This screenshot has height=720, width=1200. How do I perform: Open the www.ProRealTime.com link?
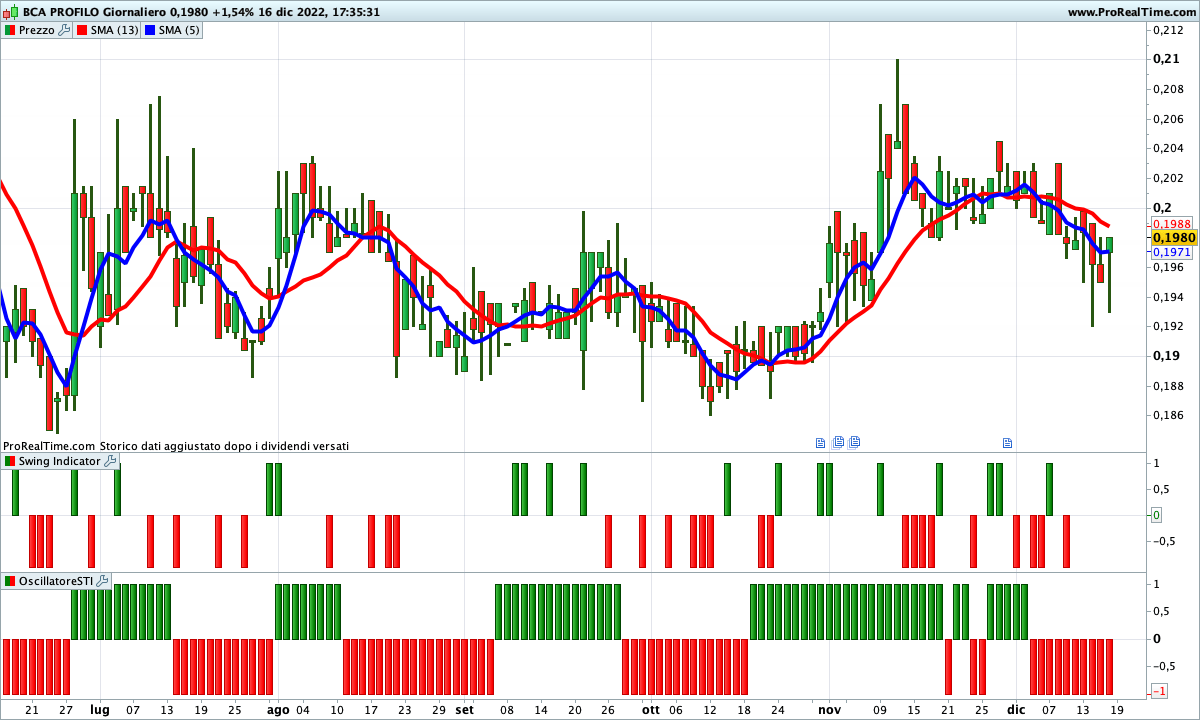(1131, 12)
